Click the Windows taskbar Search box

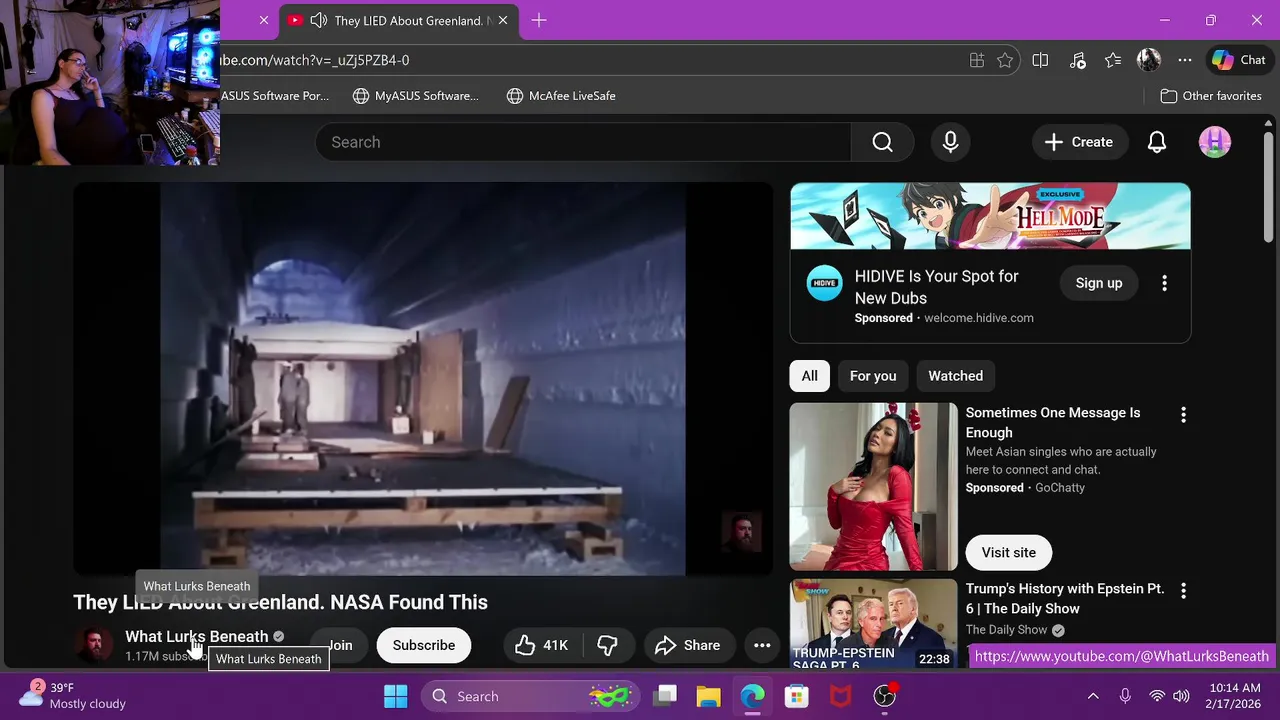coord(529,696)
